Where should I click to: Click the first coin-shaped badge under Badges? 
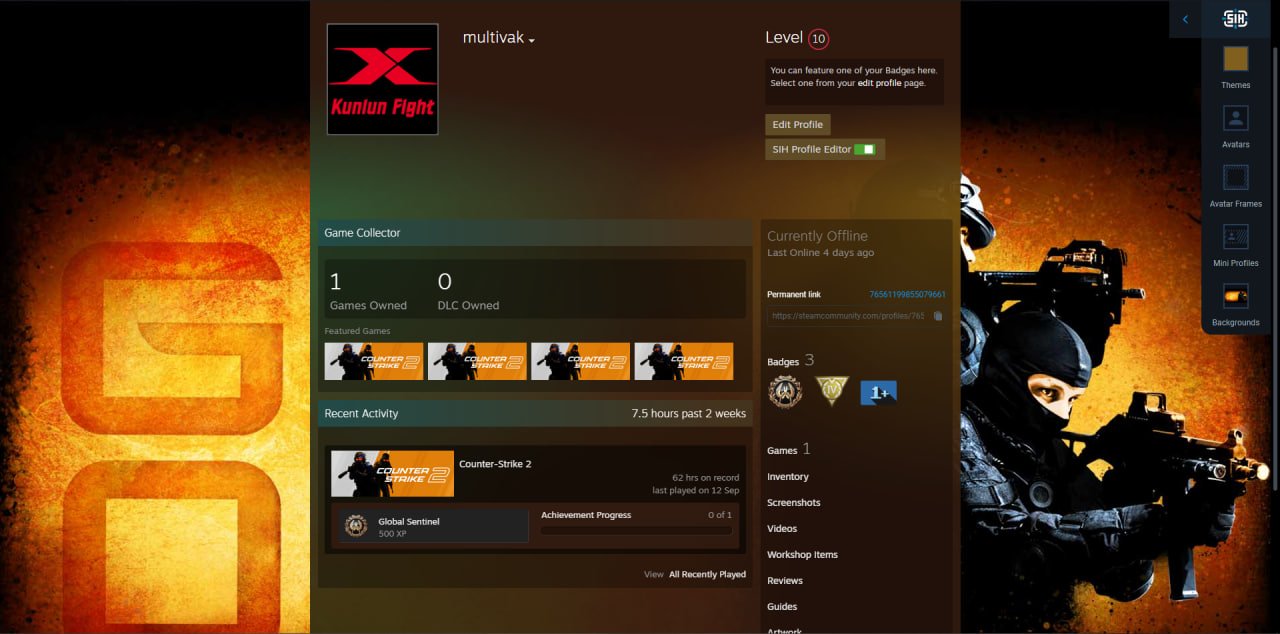click(785, 391)
